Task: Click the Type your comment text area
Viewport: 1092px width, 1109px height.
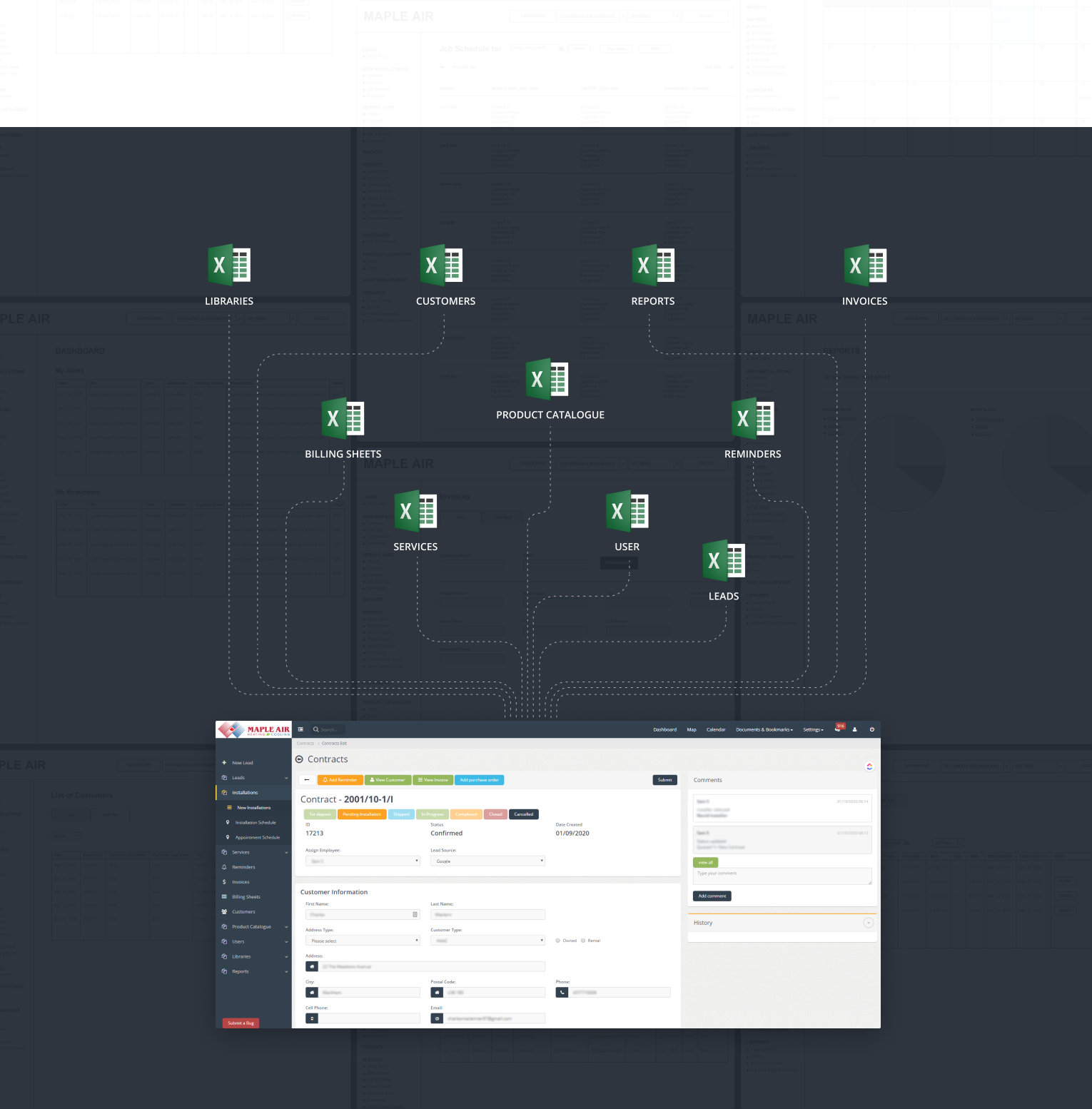Action: click(782, 876)
